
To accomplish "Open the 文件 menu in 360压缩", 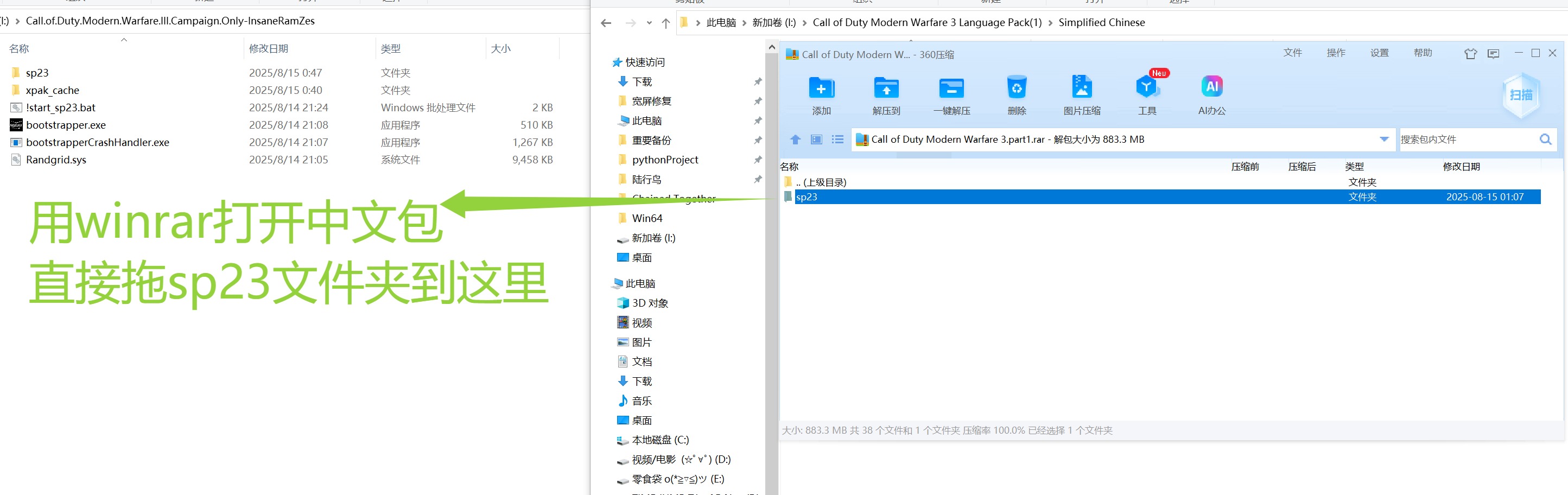I will tap(1292, 53).
